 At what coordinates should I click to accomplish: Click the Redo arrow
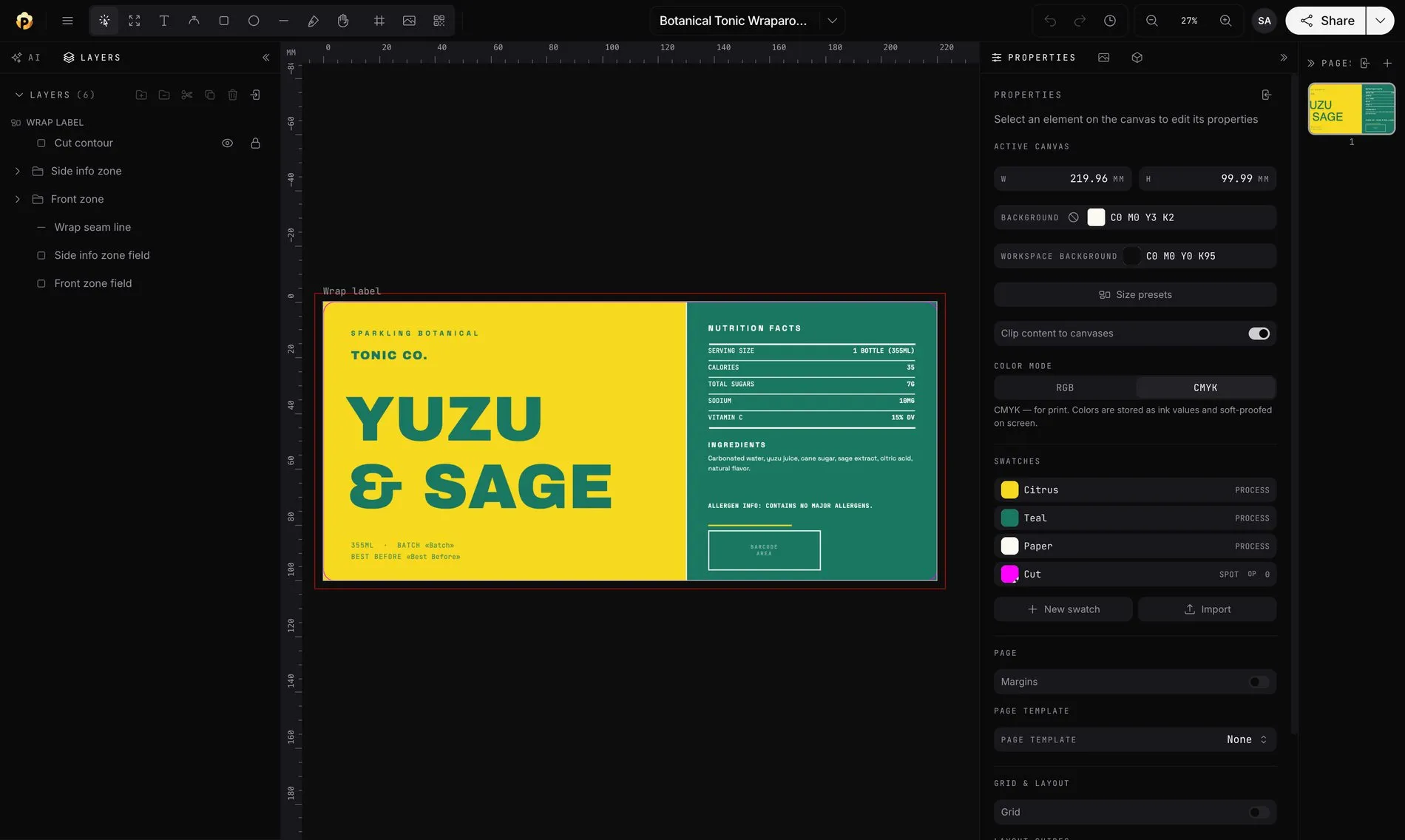point(1080,21)
